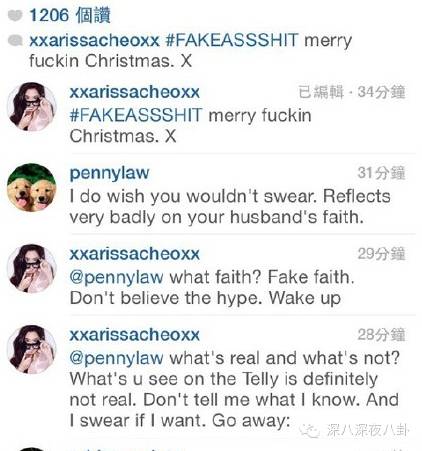
Task: Open xxarissacheoxx profile from the caption
Action: [94, 41]
